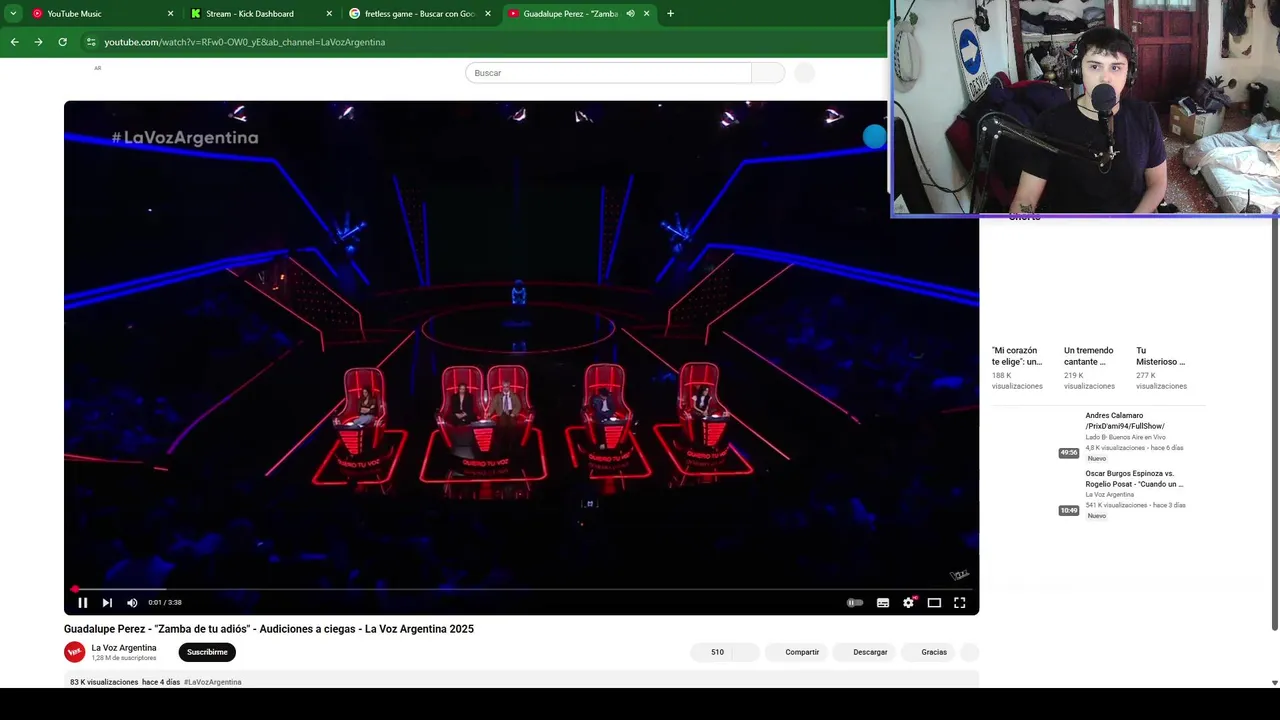Switch to theater mode view
Screen dimensions: 1280x720
934,603
